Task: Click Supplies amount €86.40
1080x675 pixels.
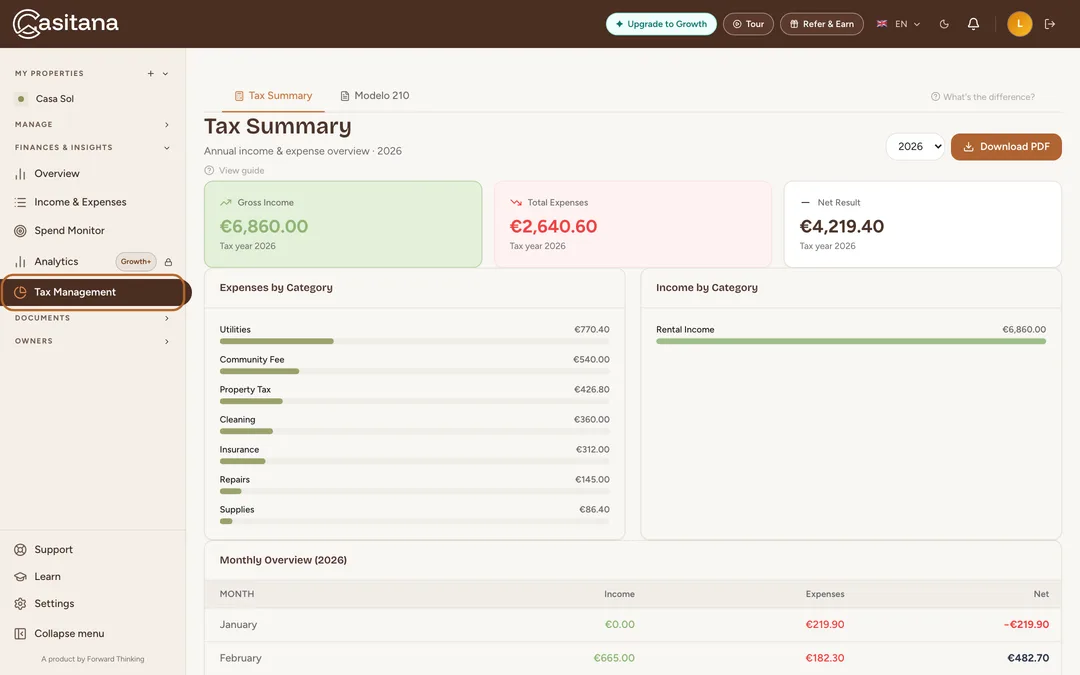Action: click(594, 510)
